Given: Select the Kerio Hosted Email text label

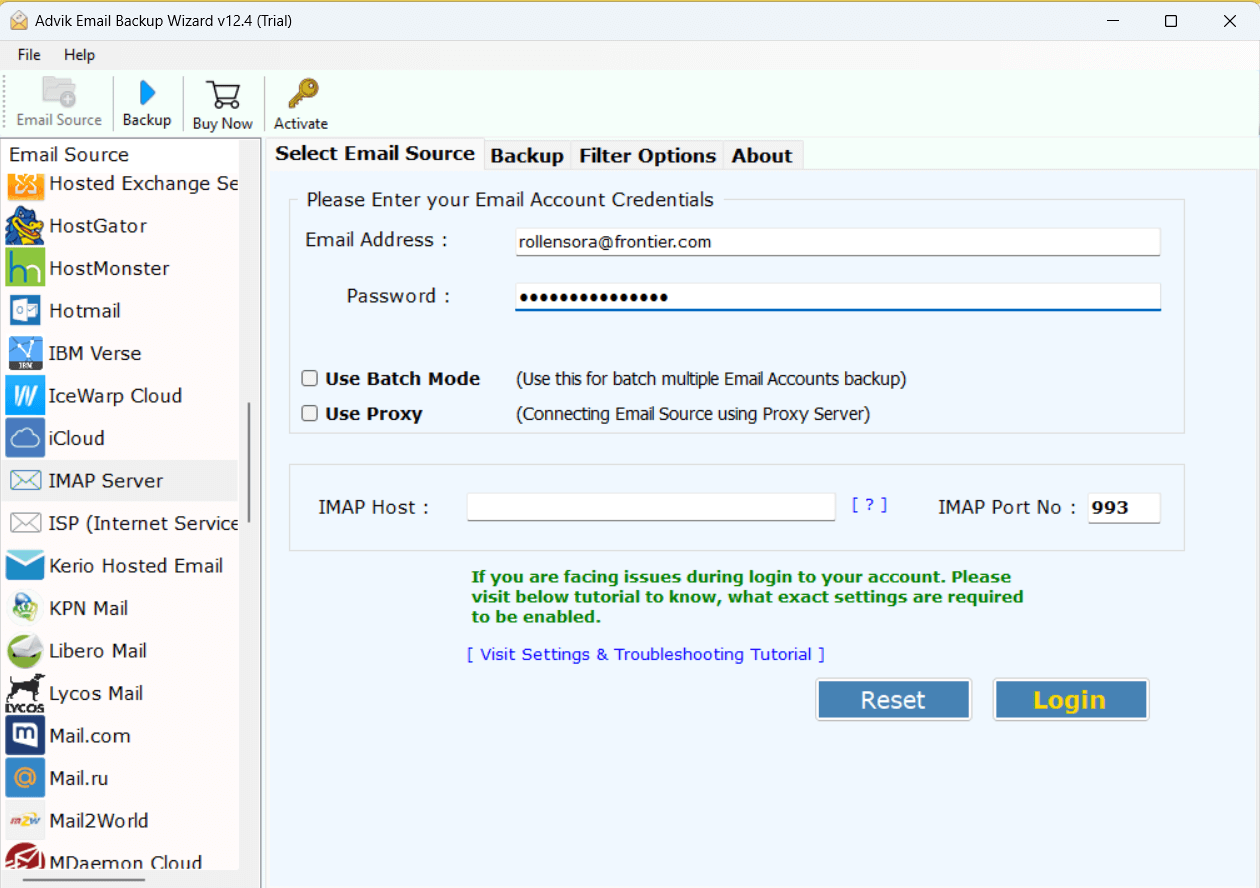Looking at the screenshot, I should 136,566.
